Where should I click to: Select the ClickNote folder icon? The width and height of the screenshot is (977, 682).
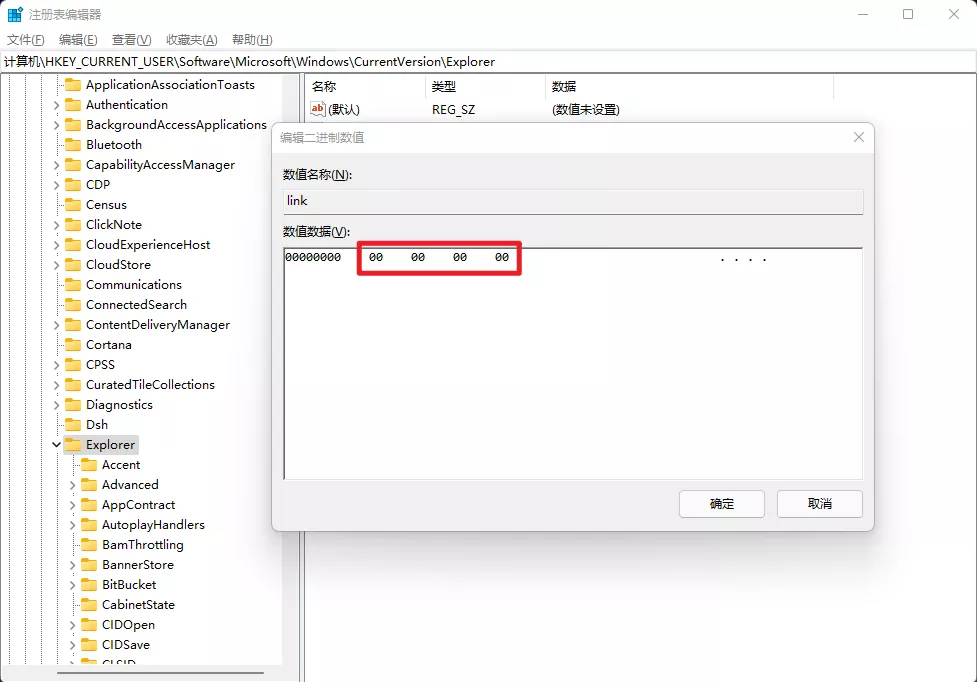tap(73, 224)
